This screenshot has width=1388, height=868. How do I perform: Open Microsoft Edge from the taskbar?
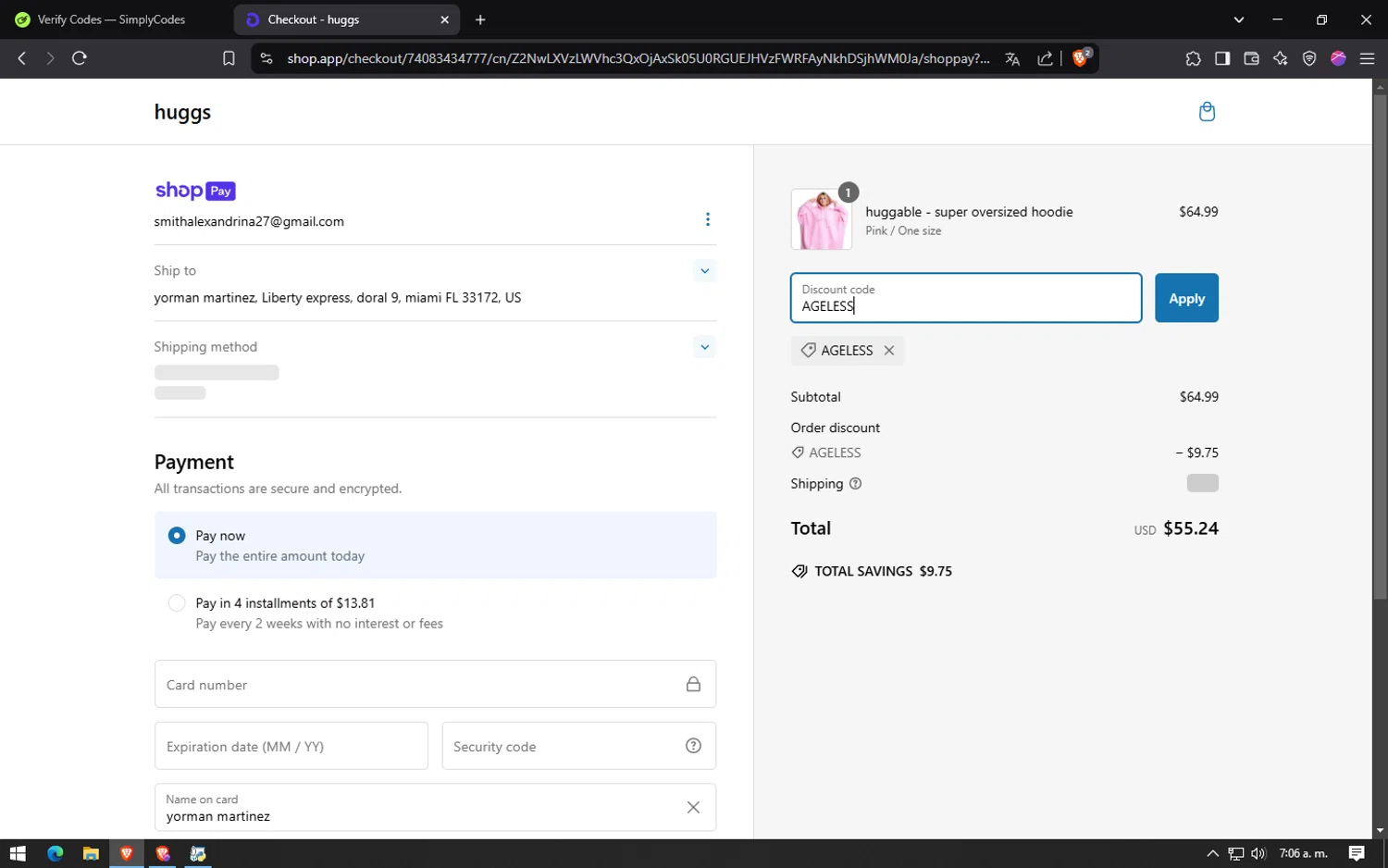[55, 853]
